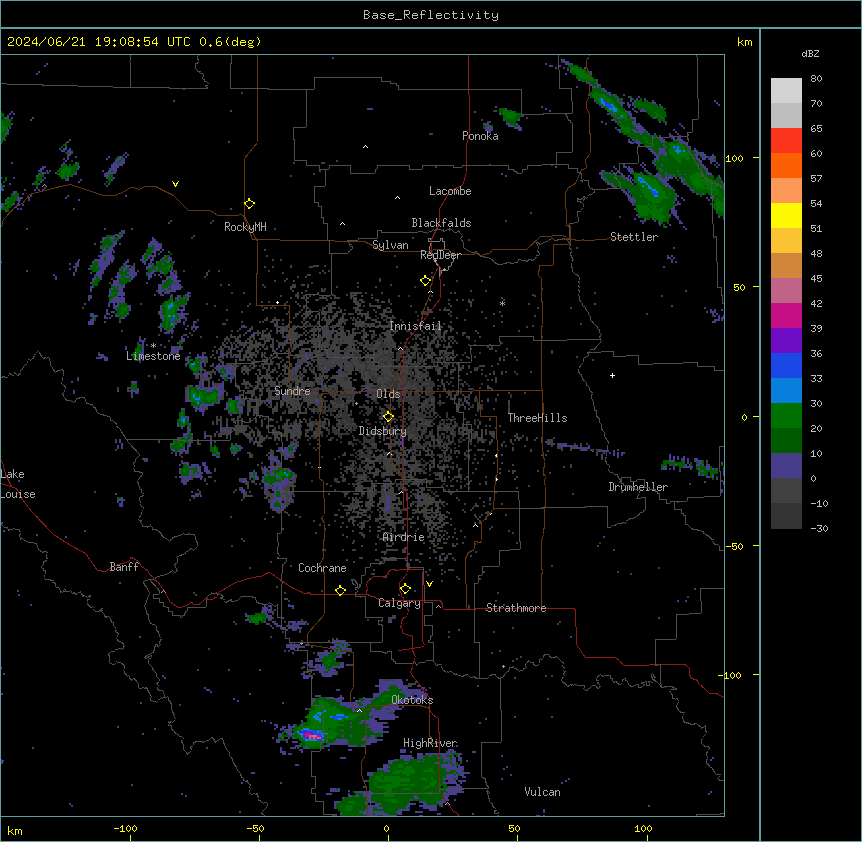
Task: Click the RedDeer city label
Action: 440,255
